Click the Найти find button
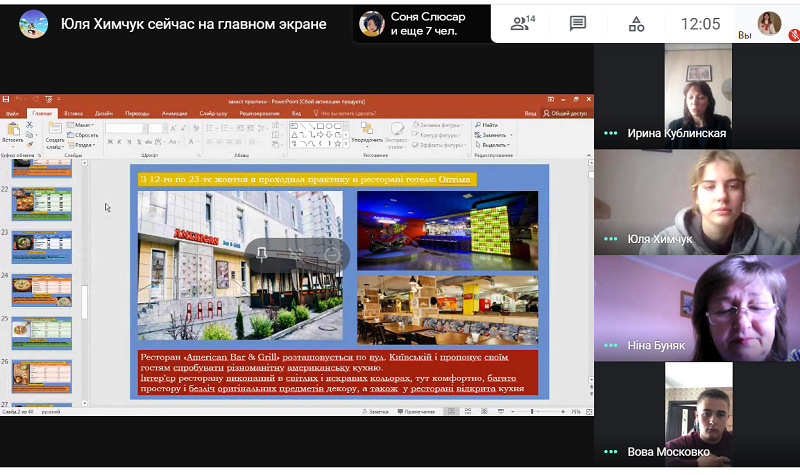This screenshot has height=475, width=800. 486,125
